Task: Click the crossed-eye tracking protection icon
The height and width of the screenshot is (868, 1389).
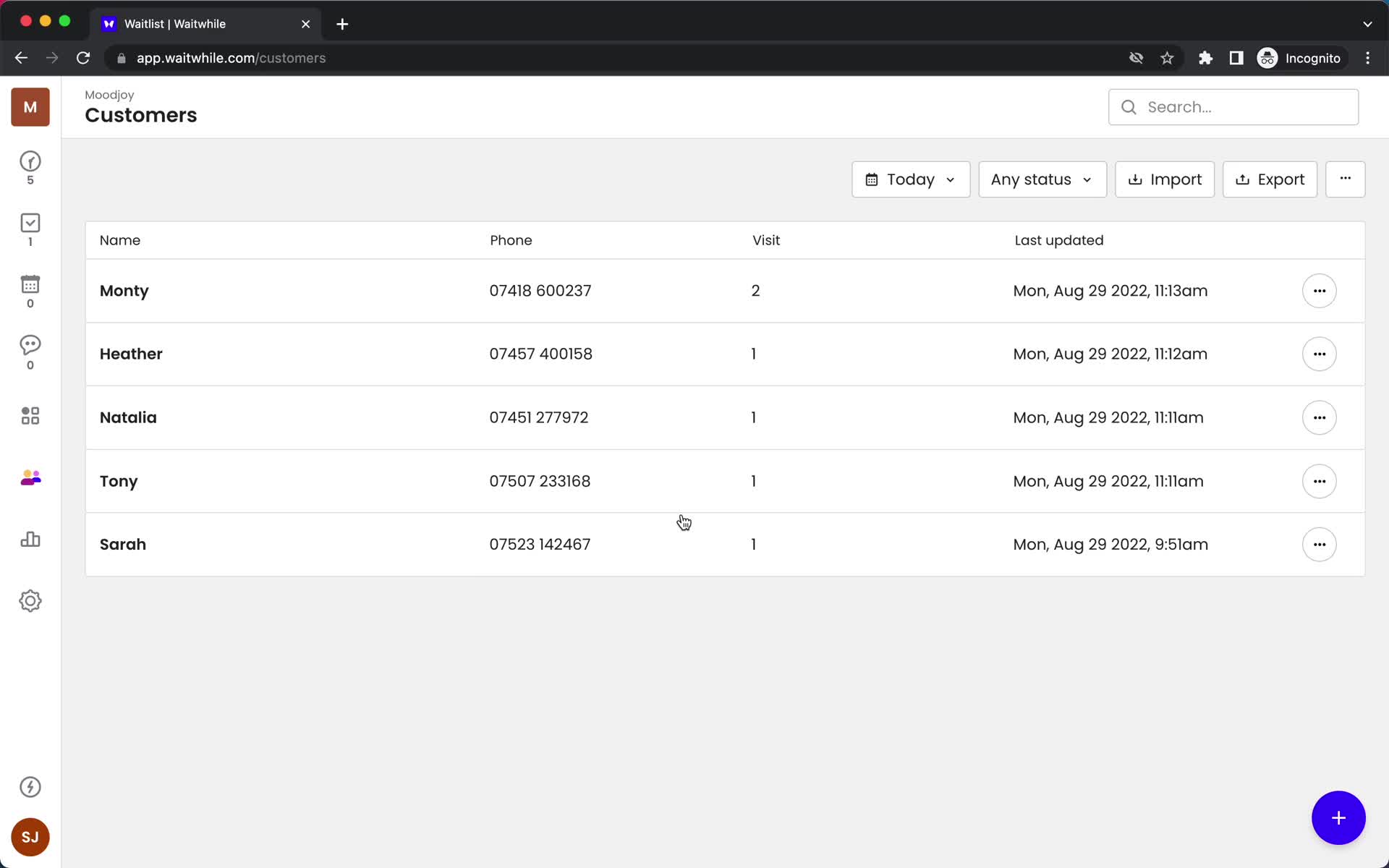Action: tap(1136, 58)
